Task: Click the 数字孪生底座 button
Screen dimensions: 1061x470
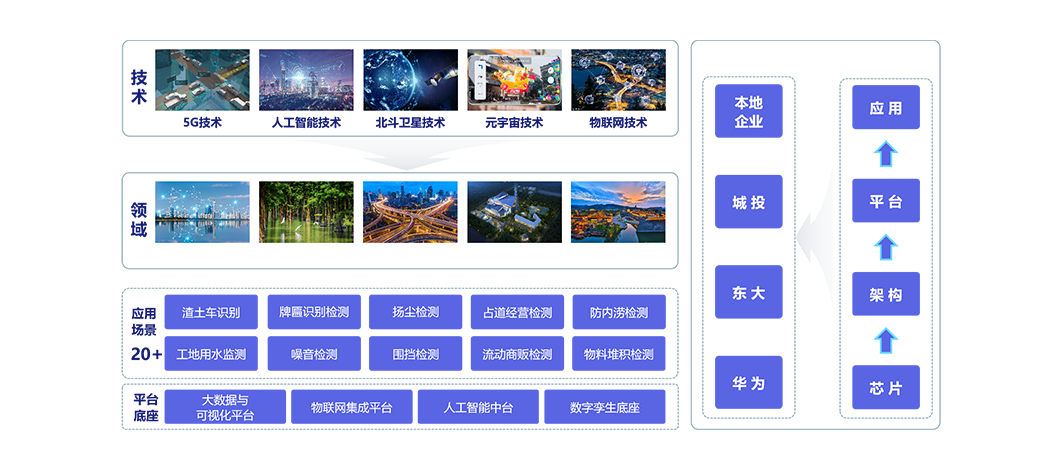Action: (604, 407)
